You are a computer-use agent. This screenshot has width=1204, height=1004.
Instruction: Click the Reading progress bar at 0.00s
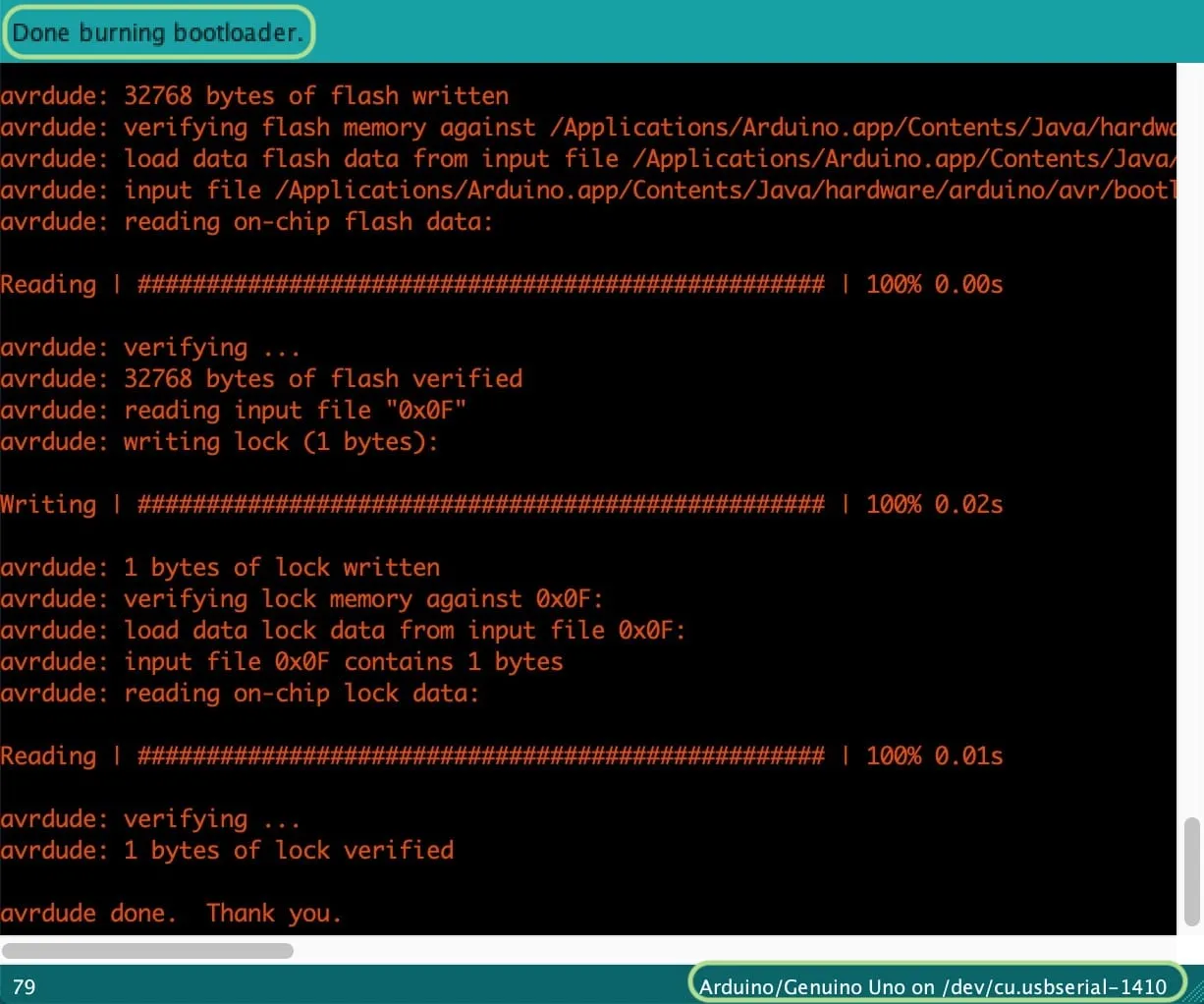click(x=480, y=284)
